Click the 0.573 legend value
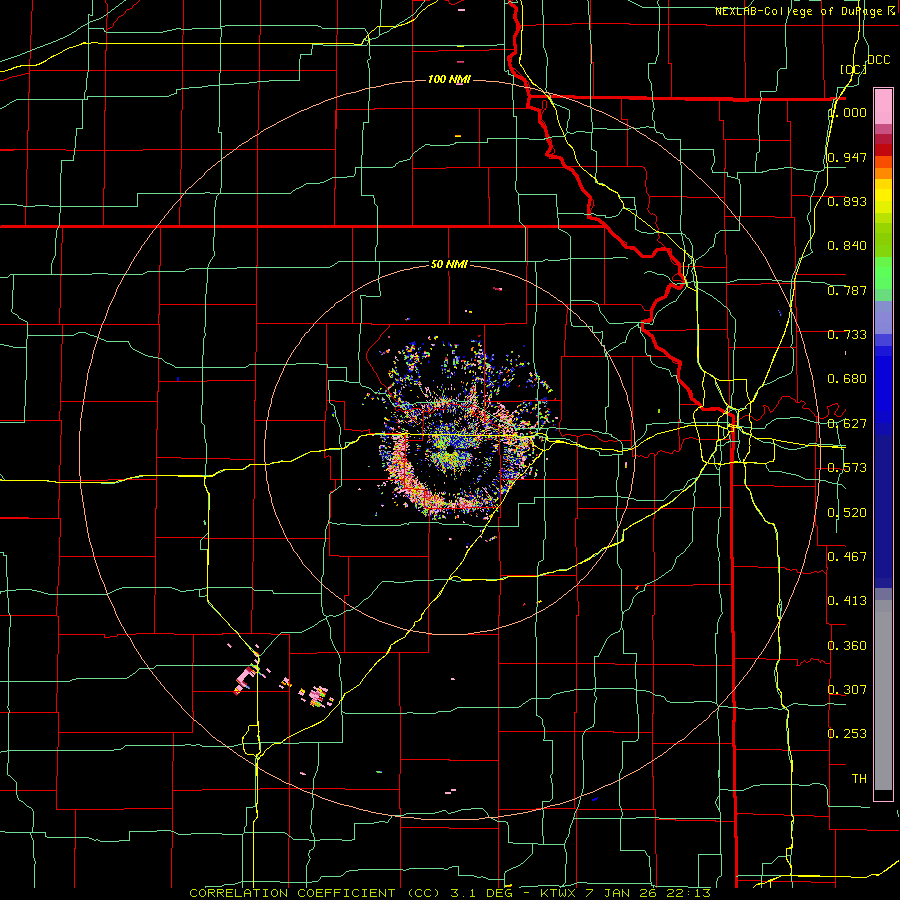The width and height of the screenshot is (900, 900). [847, 468]
